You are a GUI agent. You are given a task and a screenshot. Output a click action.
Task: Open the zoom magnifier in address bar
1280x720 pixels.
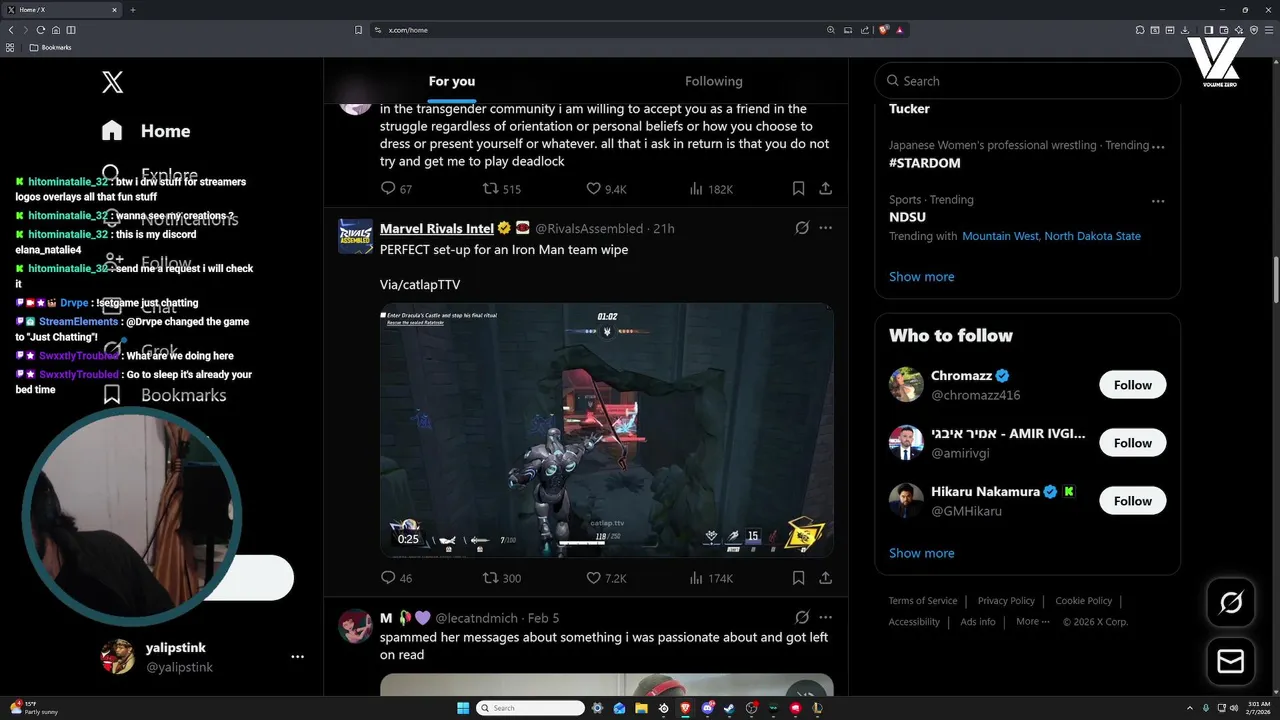coord(831,30)
